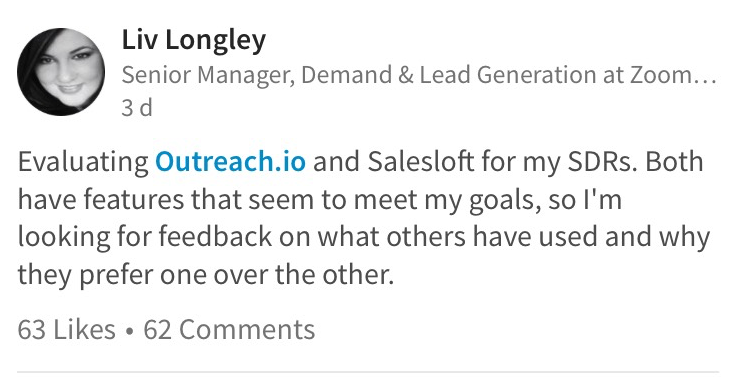Open the 62 Comments thread

[229, 329]
